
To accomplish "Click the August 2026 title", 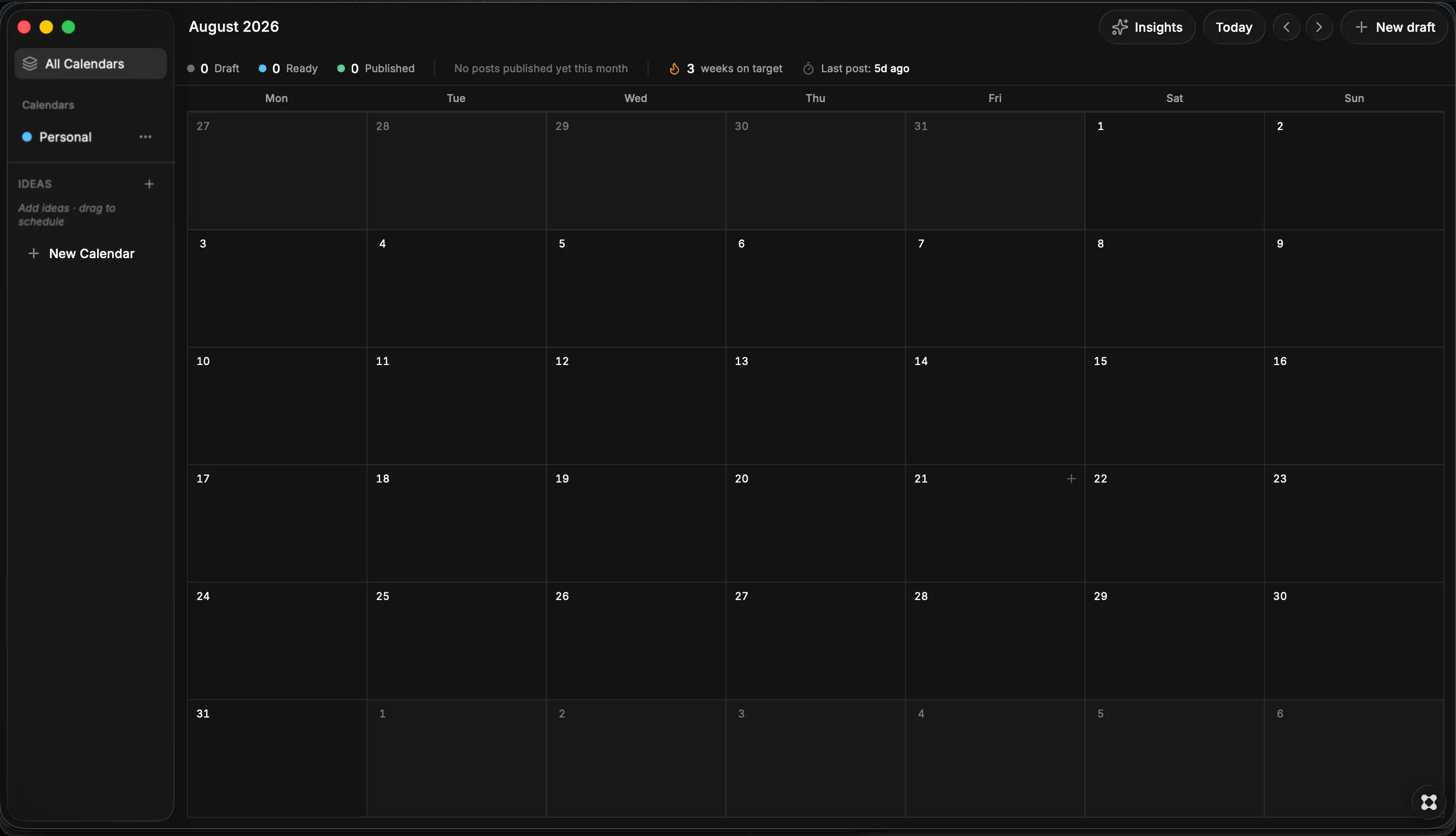I will pos(234,26).
